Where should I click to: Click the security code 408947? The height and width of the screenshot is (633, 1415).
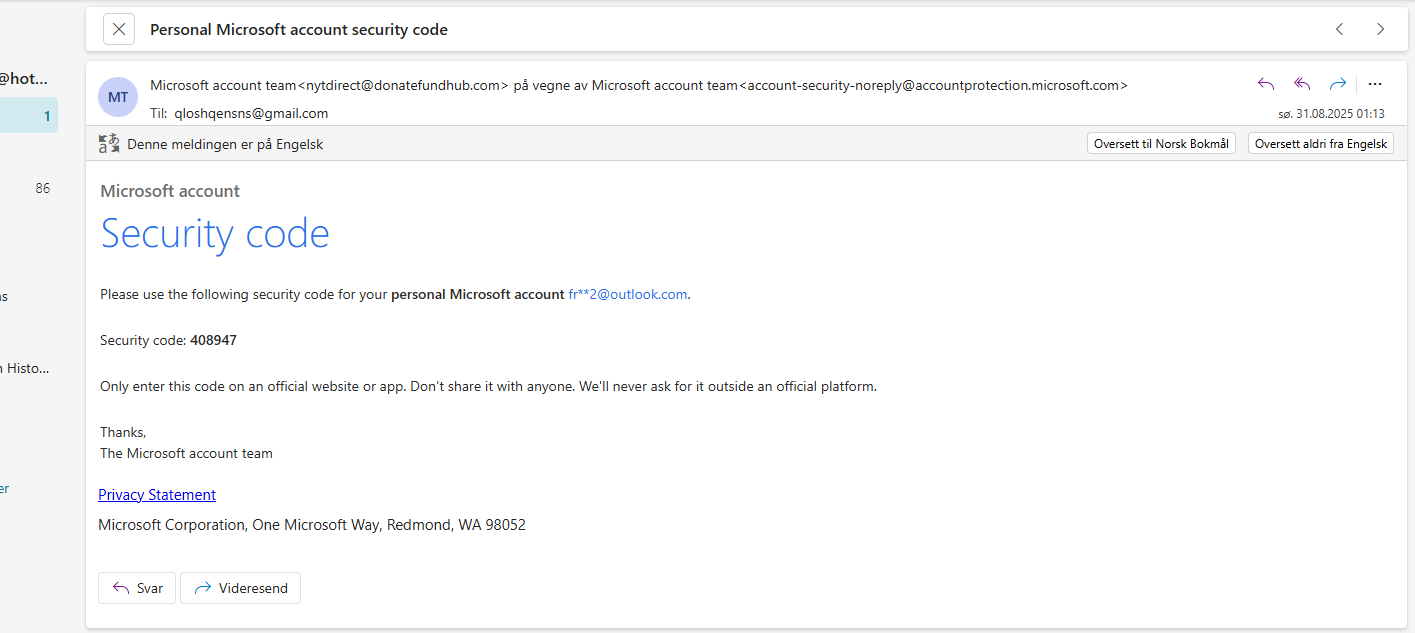[213, 340]
